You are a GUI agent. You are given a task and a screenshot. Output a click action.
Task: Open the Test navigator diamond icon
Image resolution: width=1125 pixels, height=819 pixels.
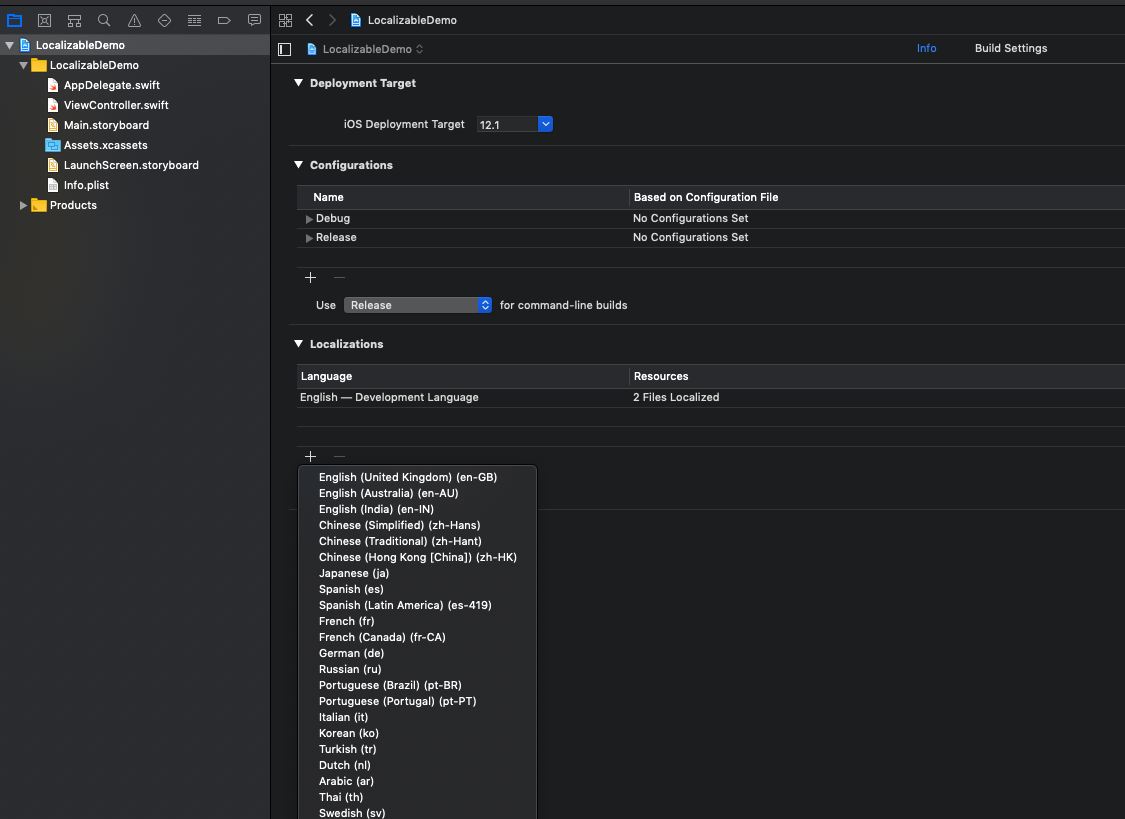(x=164, y=20)
